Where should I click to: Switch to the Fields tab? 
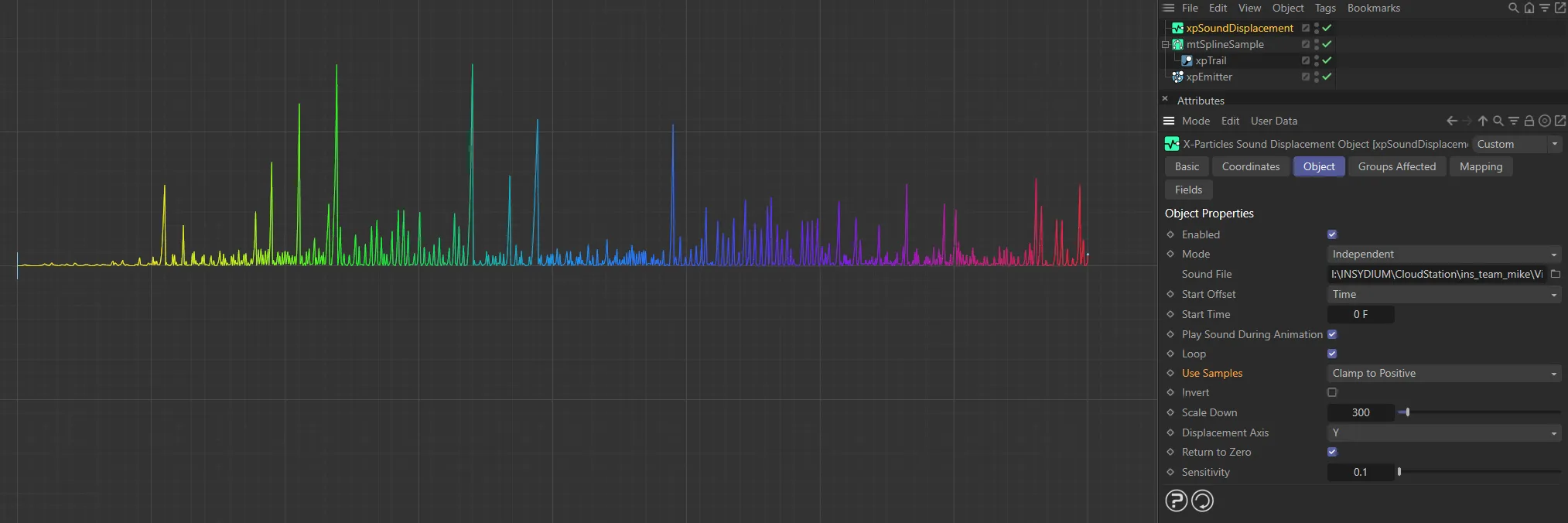pos(1188,190)
